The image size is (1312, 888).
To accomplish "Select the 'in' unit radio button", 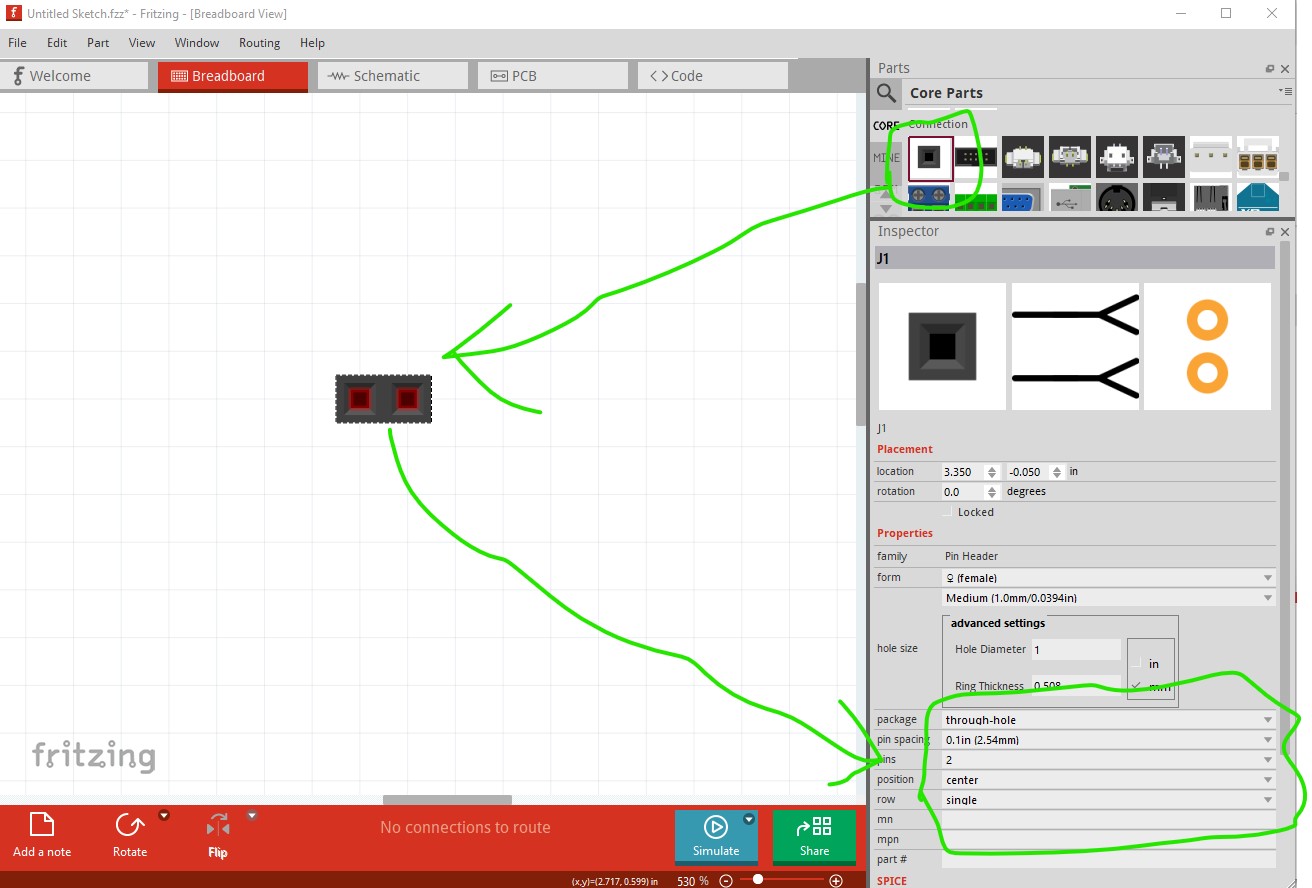I will (1136, 663).
